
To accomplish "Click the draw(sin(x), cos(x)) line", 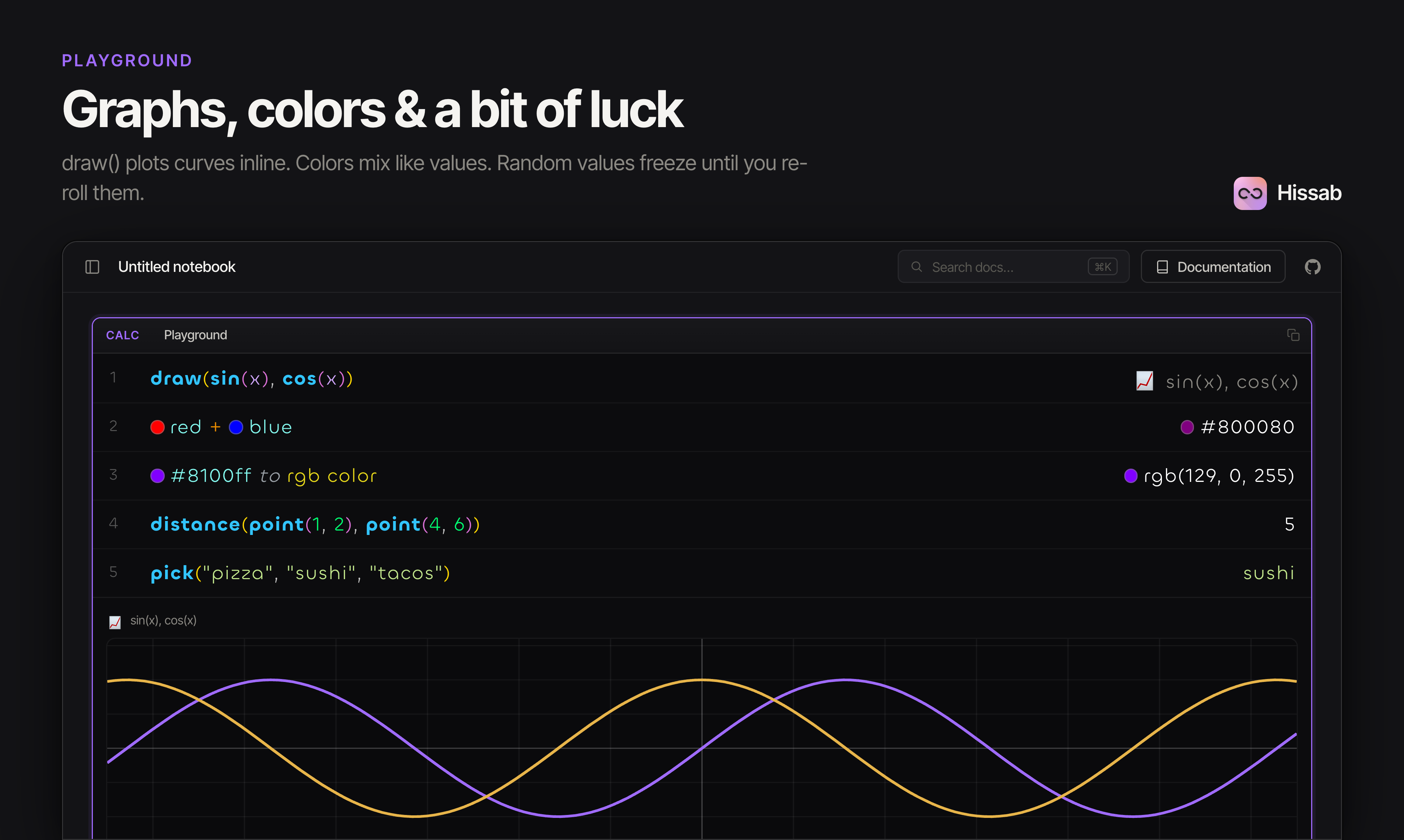I will tap(251, 378).
